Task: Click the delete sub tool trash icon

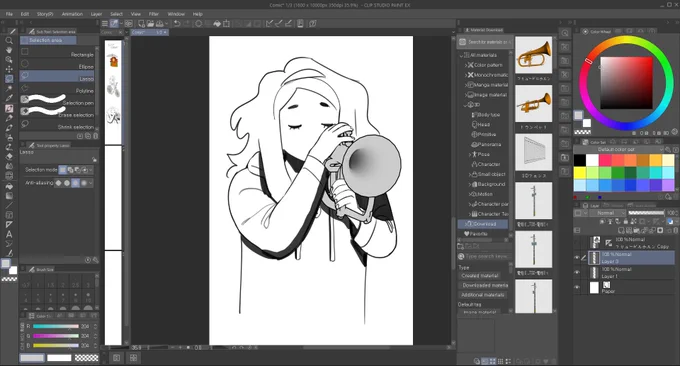Action: coord(95,136)
